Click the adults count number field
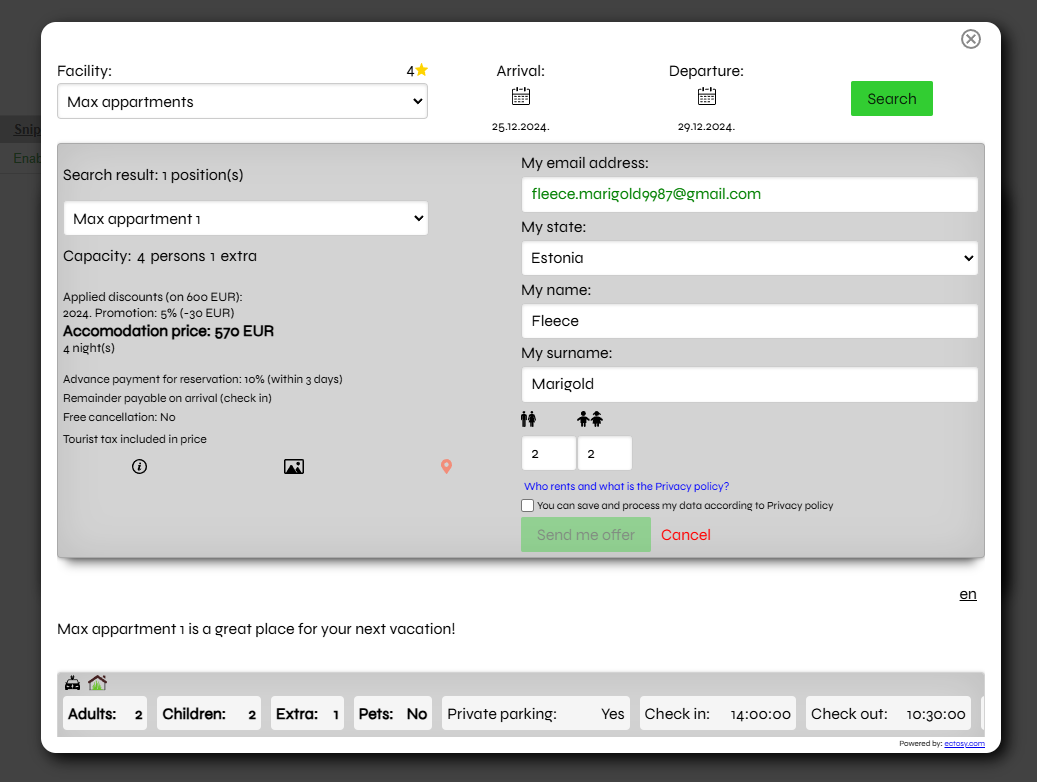The width and height of the screenshot is (1037, 782). coord(548,454)
